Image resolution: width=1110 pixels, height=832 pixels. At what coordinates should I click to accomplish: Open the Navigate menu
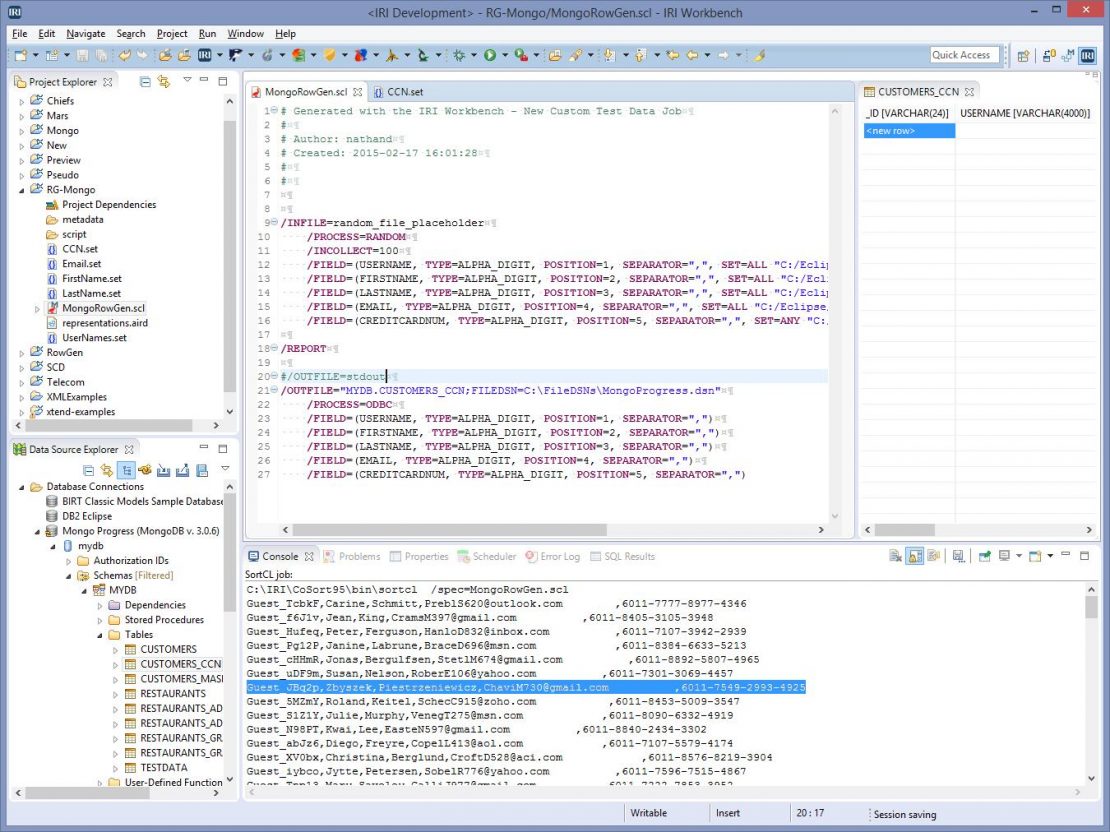[x=86, y=33]
